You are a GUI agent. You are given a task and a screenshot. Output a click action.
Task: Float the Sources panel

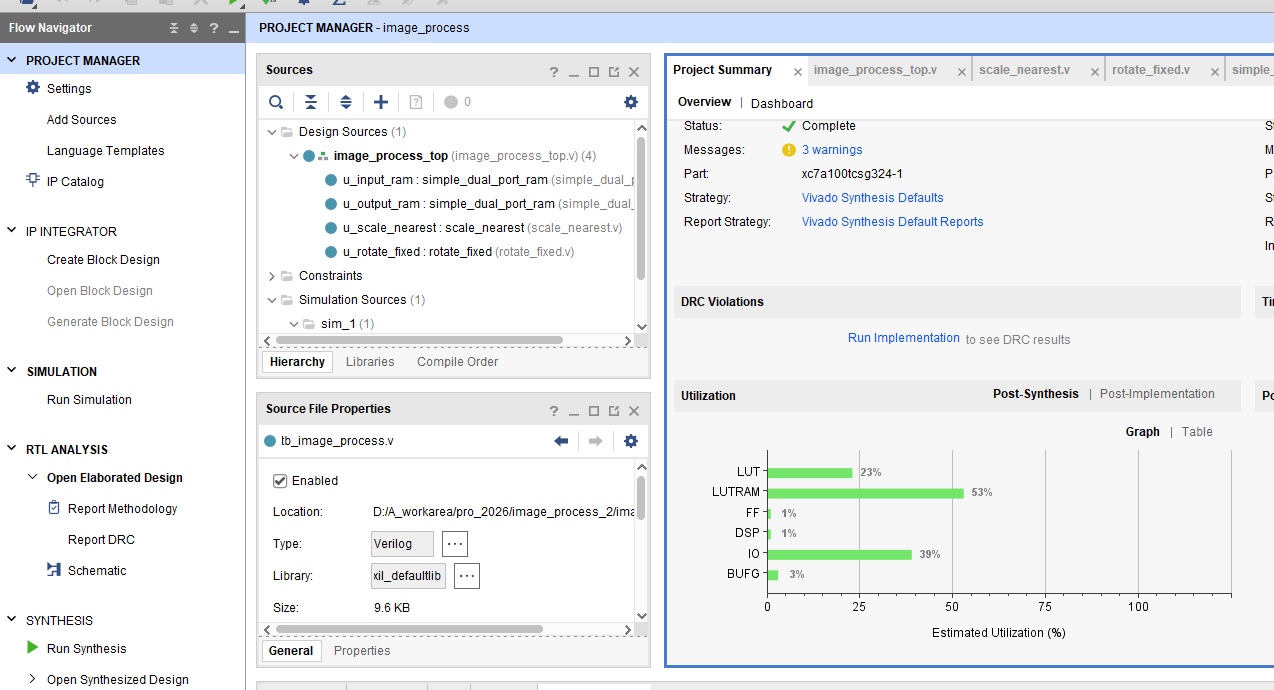coord(614,71)
